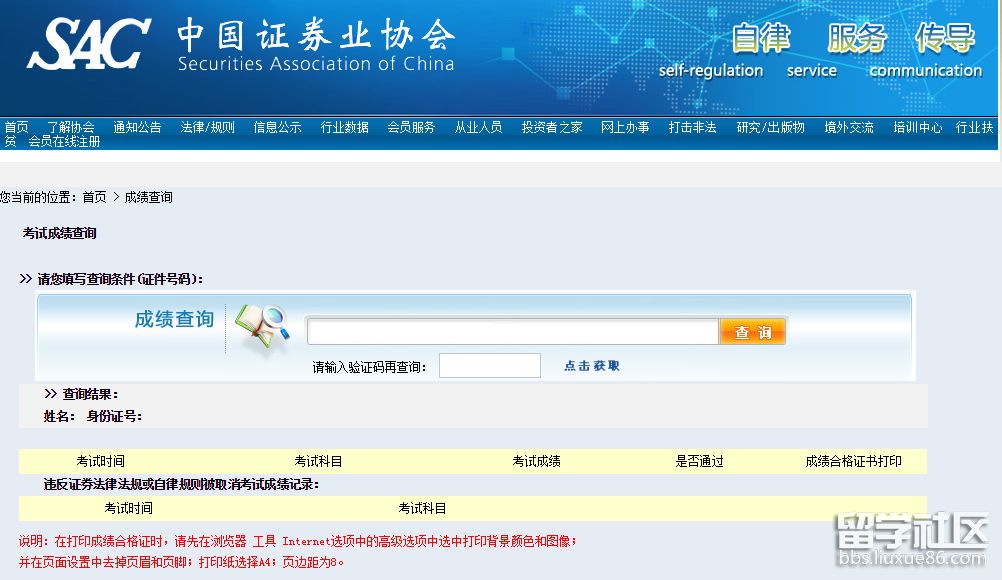Open 培训中心 in the navigation bar

(x=917, y=127)
